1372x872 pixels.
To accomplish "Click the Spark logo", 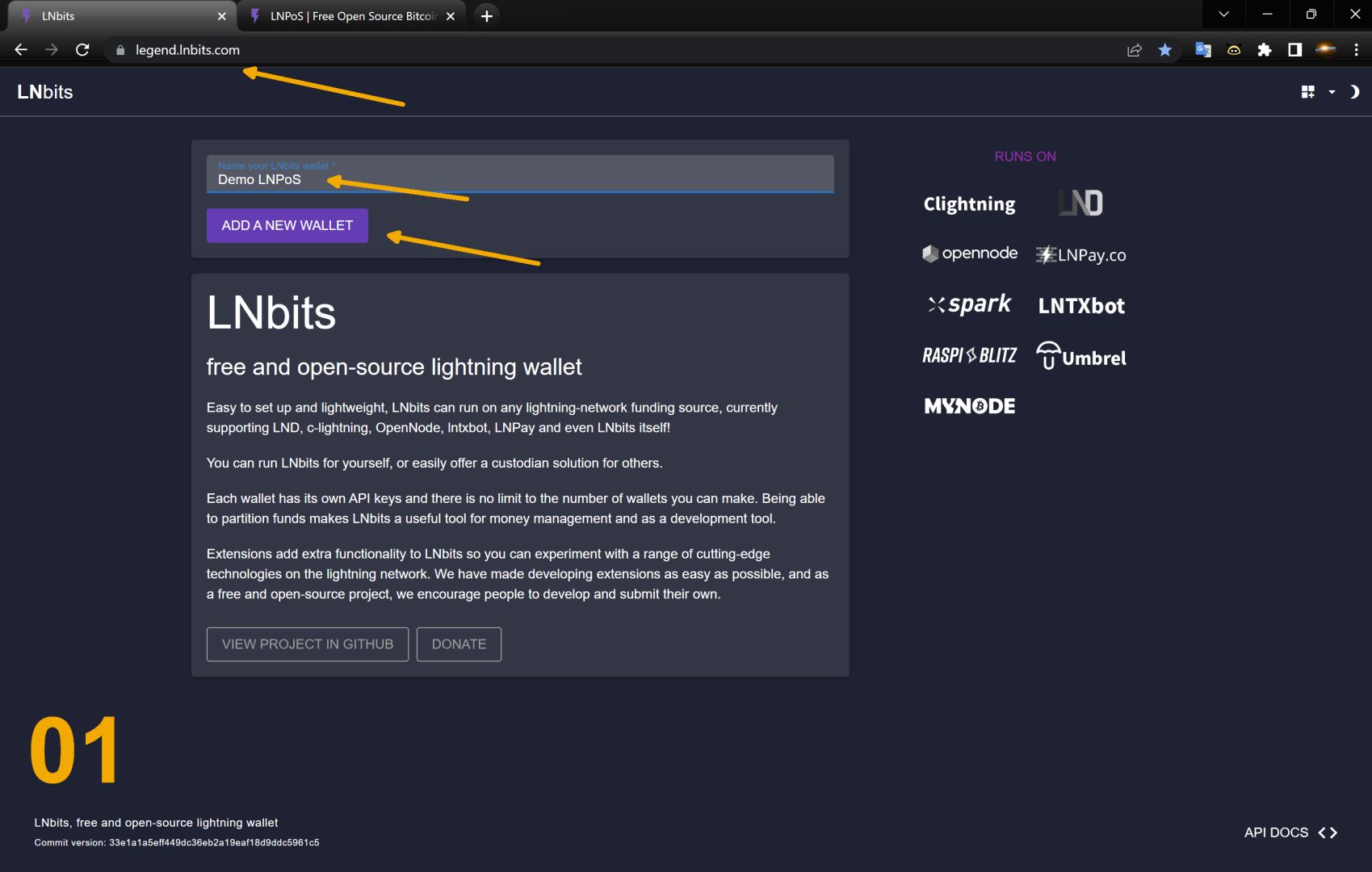I will point(969,304).
